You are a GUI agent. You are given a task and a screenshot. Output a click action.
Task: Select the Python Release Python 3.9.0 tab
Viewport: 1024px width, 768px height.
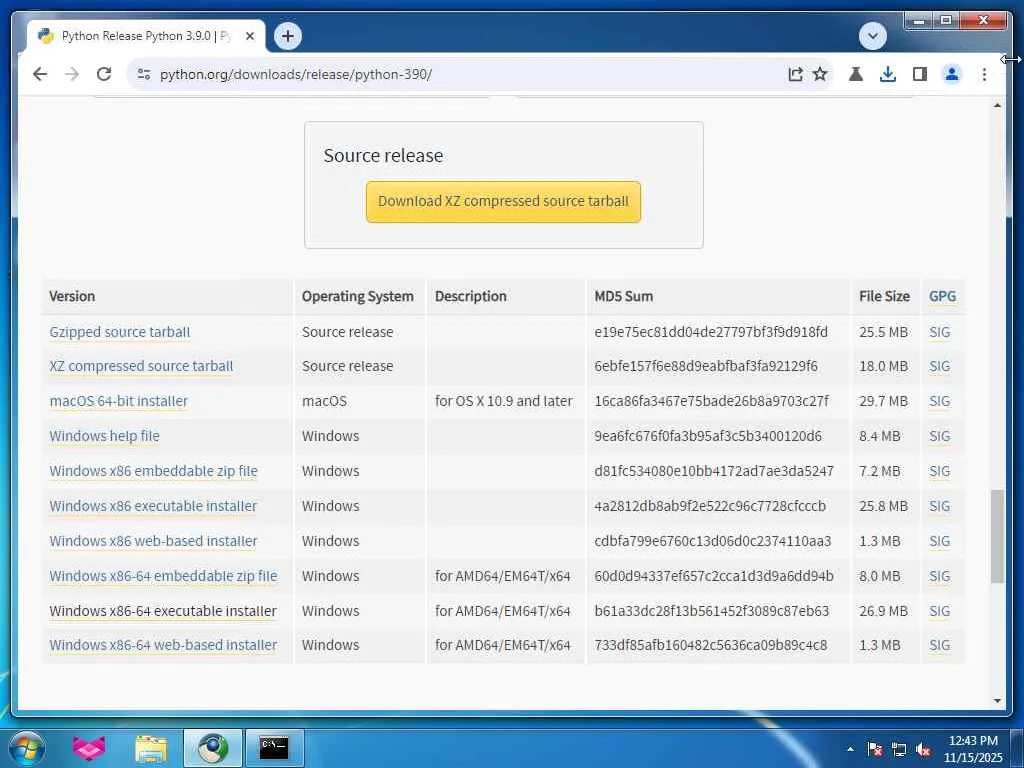click(x=146, y=36)
